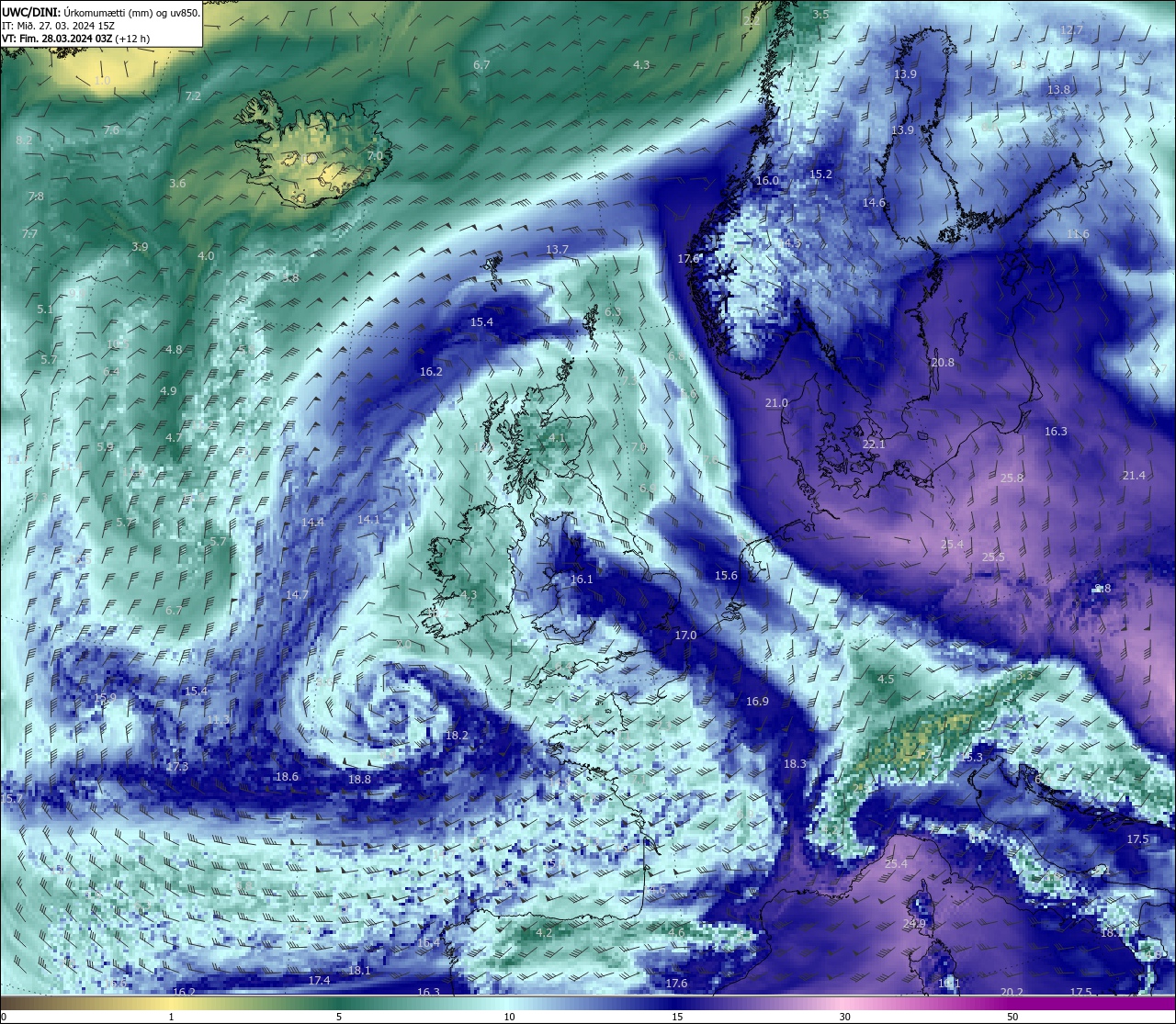
Task: Click the map value '3.9'
Action: pos(140,246)
